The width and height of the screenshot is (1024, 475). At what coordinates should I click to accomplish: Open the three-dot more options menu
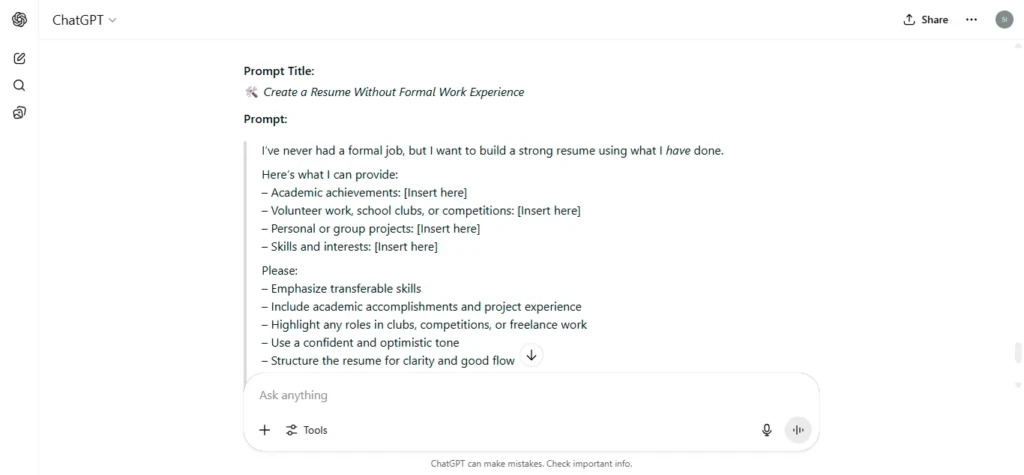(x=971, y=20)
